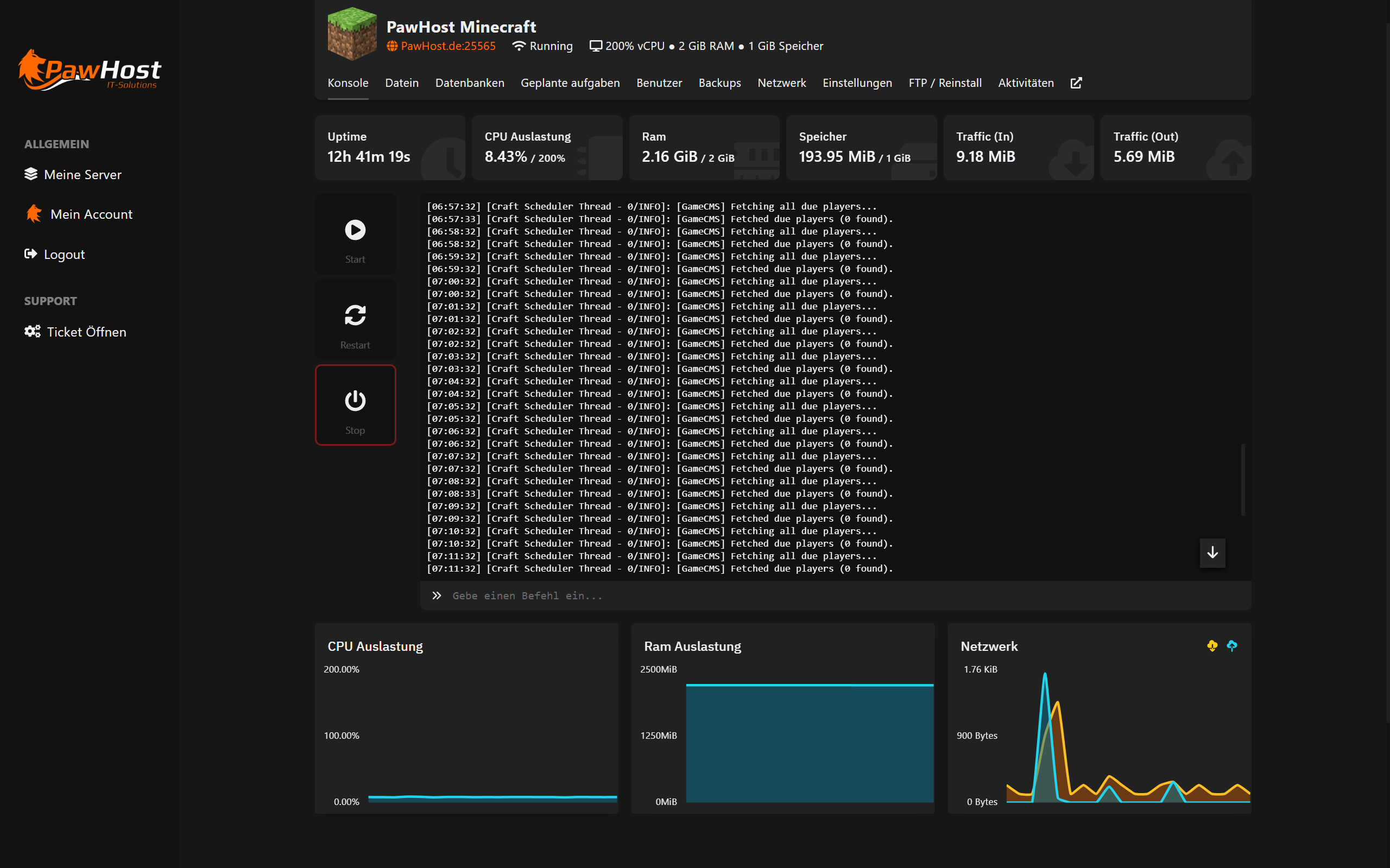Screen dimensions: 1390x868
Task: Open FTP / Reinstall tab
Action: coord(945,83)
